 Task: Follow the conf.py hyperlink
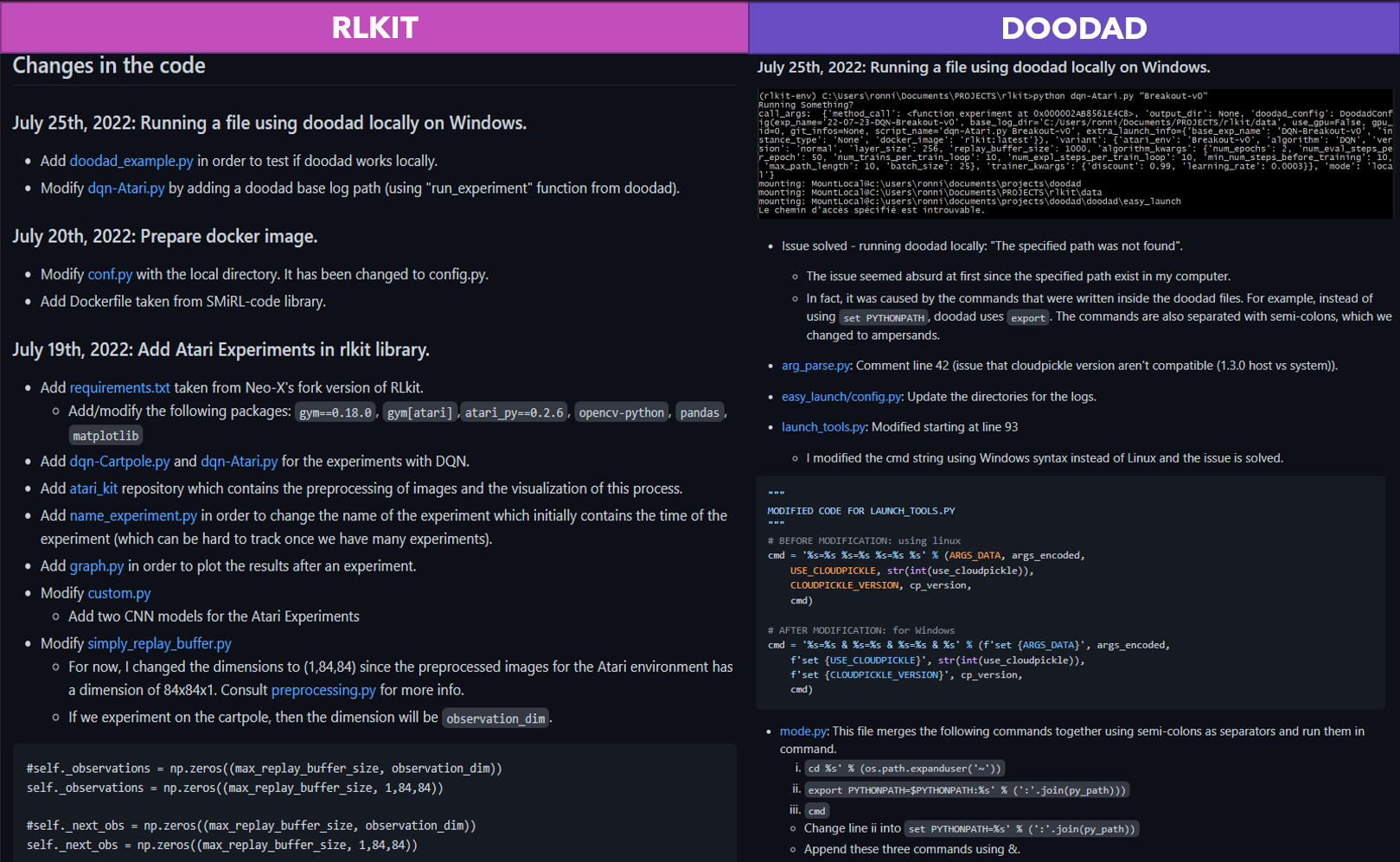coord(109,274)
